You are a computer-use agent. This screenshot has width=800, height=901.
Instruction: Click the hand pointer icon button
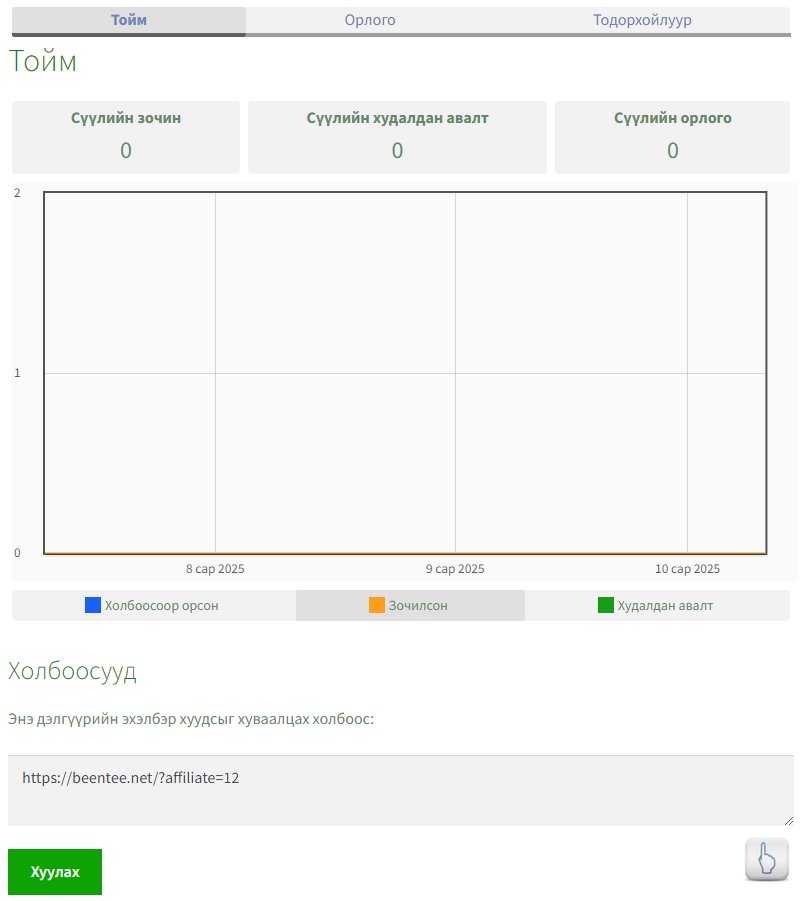(x=767, y=860)
